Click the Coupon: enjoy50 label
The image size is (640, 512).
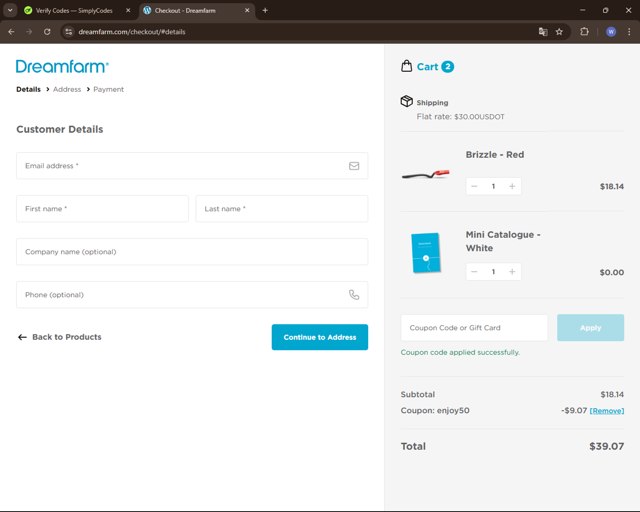[x=435, y=410]
